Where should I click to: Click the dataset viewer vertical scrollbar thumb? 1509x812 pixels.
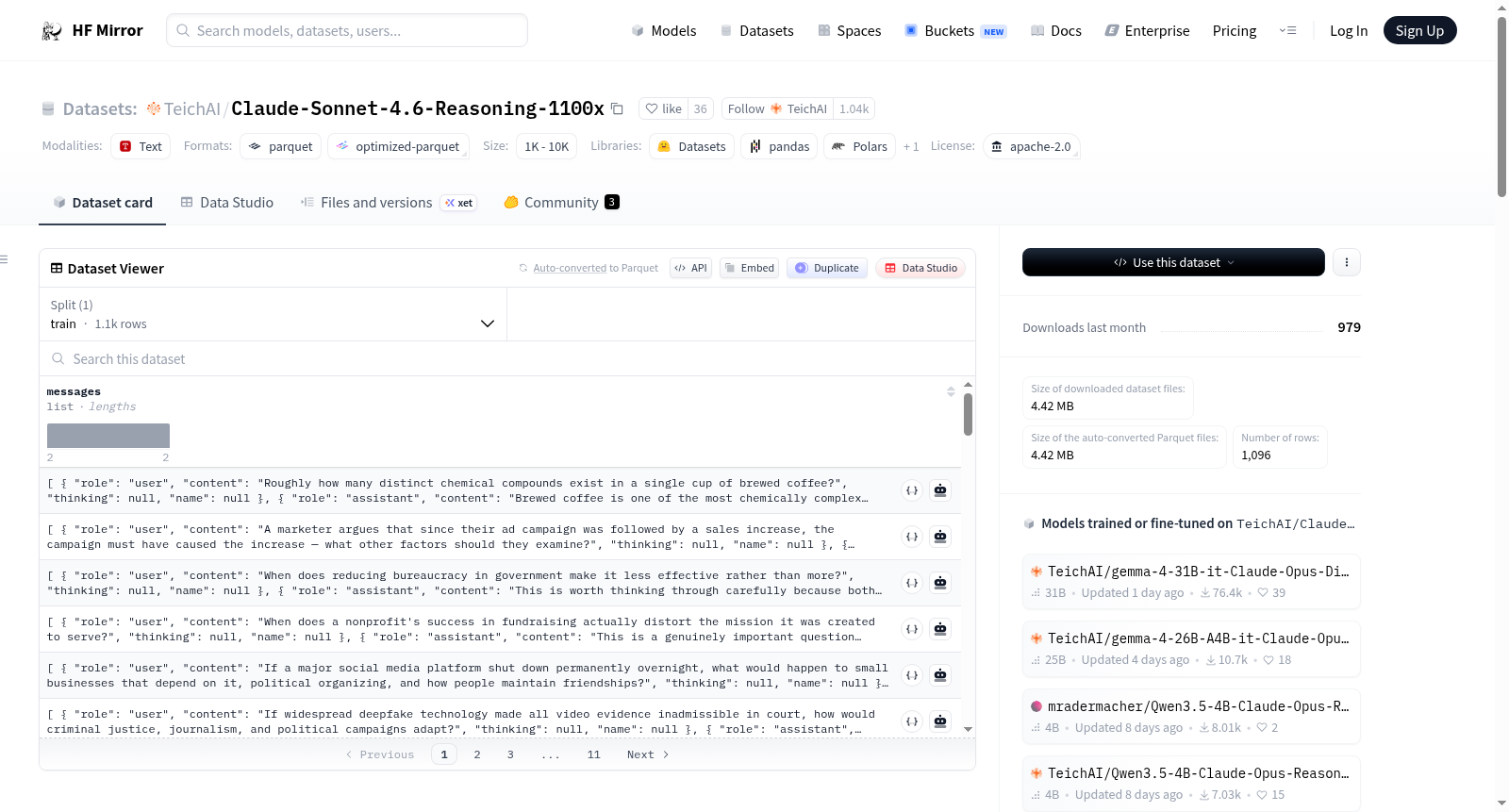point(968,414)
